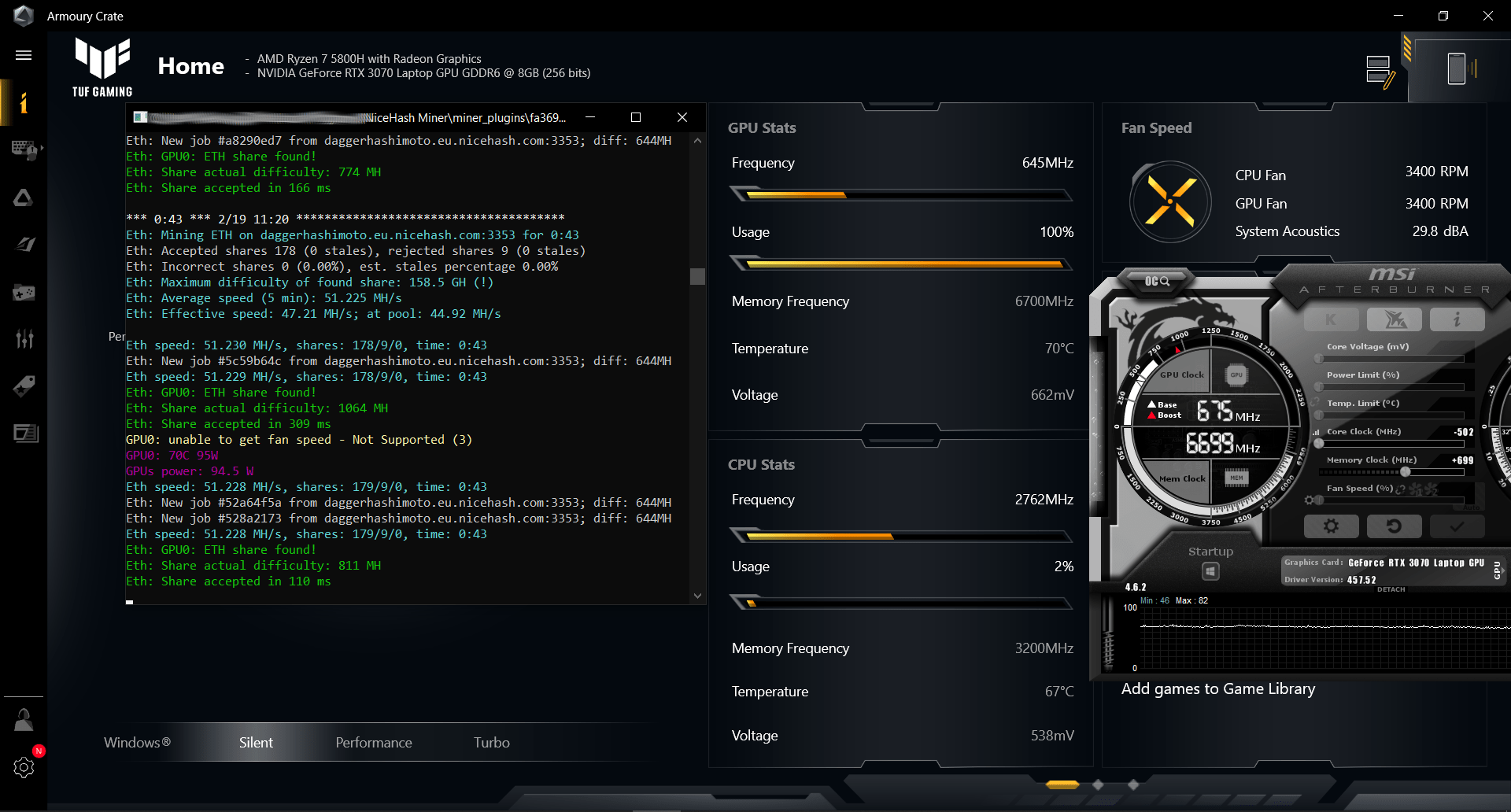Click the CPU Temperature value 67°C
This screenshot has width=1511, height=812.
point(1059,692)
